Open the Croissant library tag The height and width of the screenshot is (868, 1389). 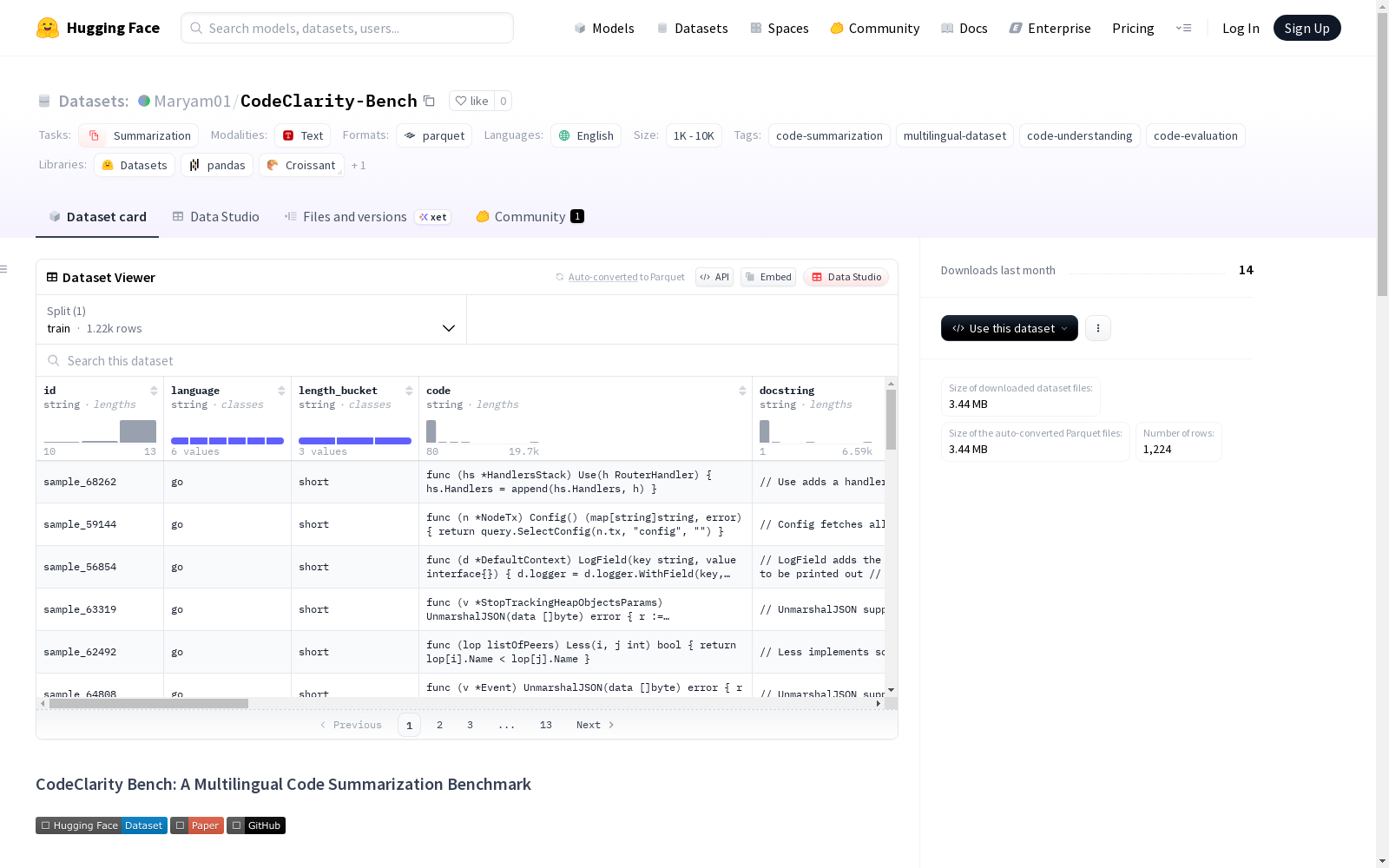[301, 165]
